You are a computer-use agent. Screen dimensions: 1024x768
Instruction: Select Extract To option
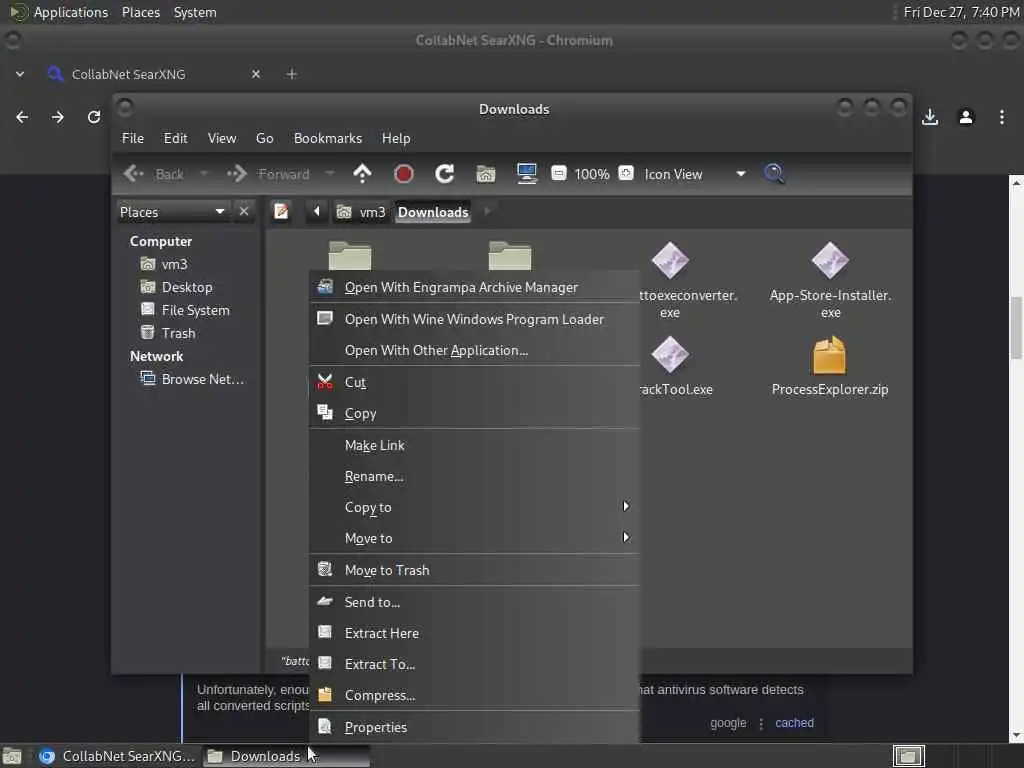pyautogui.click(x=475, y=664)
